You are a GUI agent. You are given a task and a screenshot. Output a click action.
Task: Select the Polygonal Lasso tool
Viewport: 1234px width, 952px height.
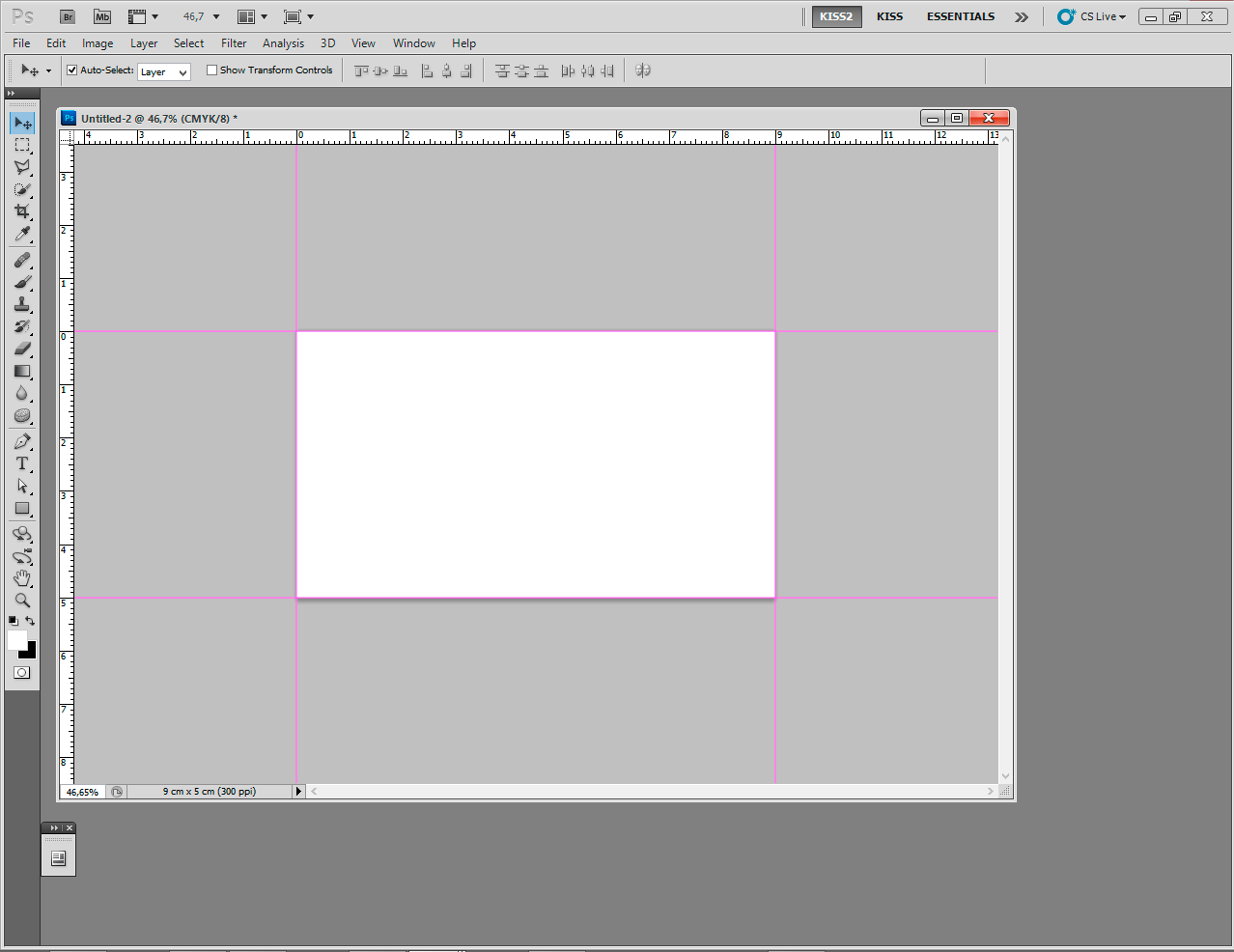tap(22, 168)
